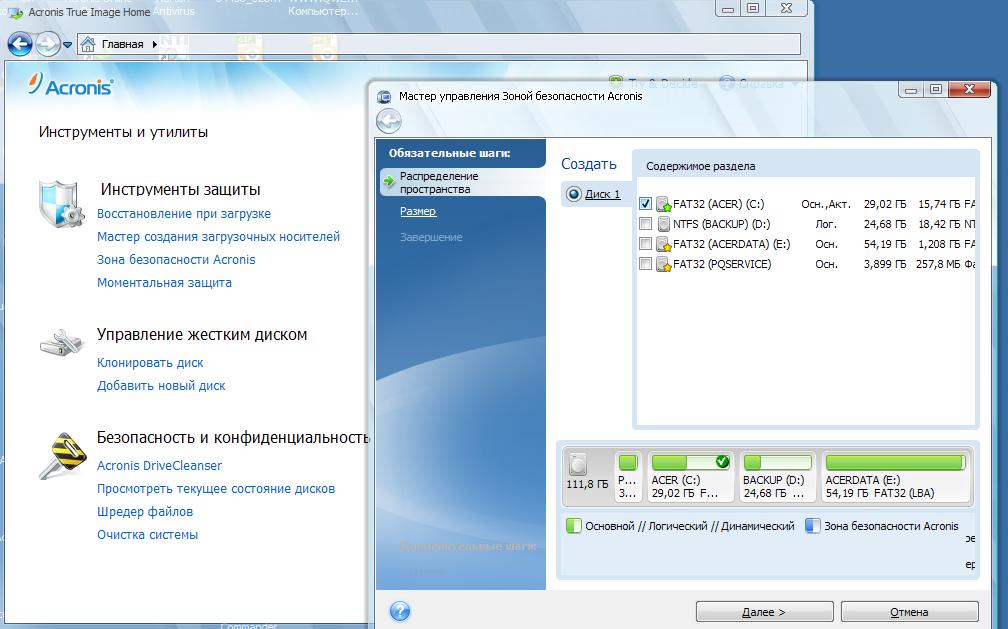The image size is (1008, 629).
Task: Click the FAT32 (ACER) (C:) partition icon
Action: pos(663,205)
